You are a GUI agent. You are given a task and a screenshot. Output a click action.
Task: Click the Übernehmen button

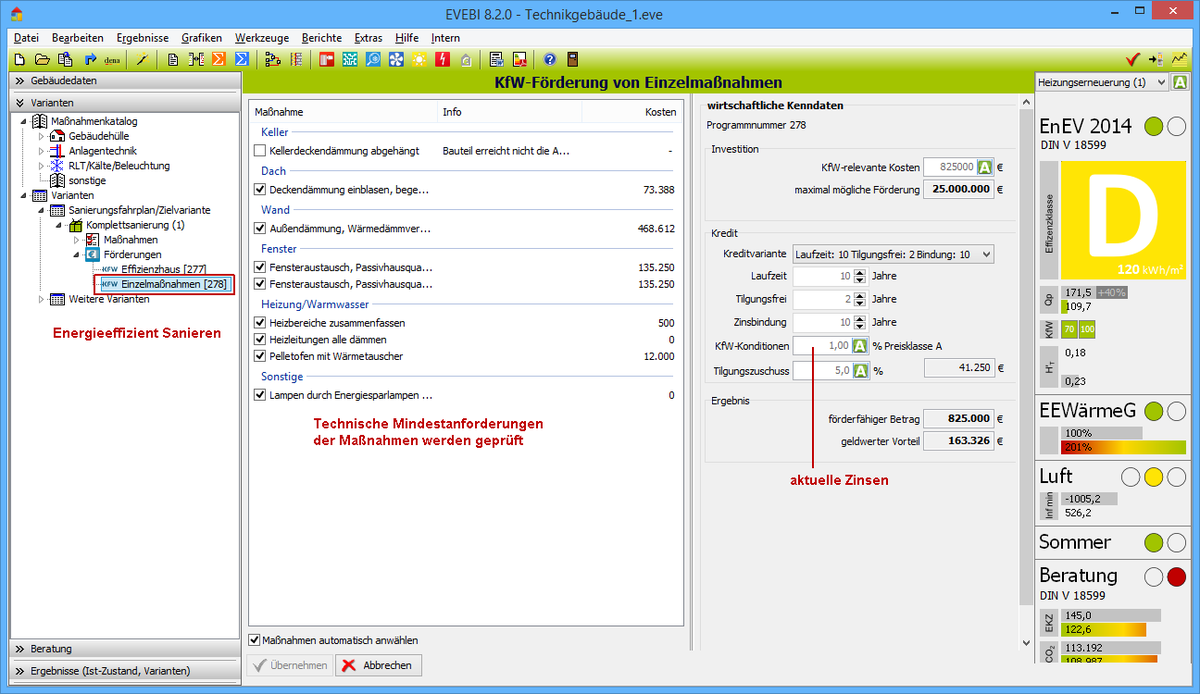[290, 665]
